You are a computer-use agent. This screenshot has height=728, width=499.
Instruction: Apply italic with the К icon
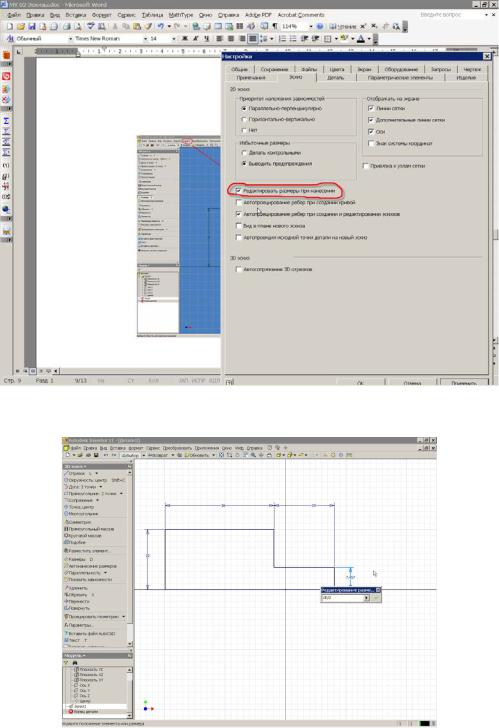pos(195,39)
